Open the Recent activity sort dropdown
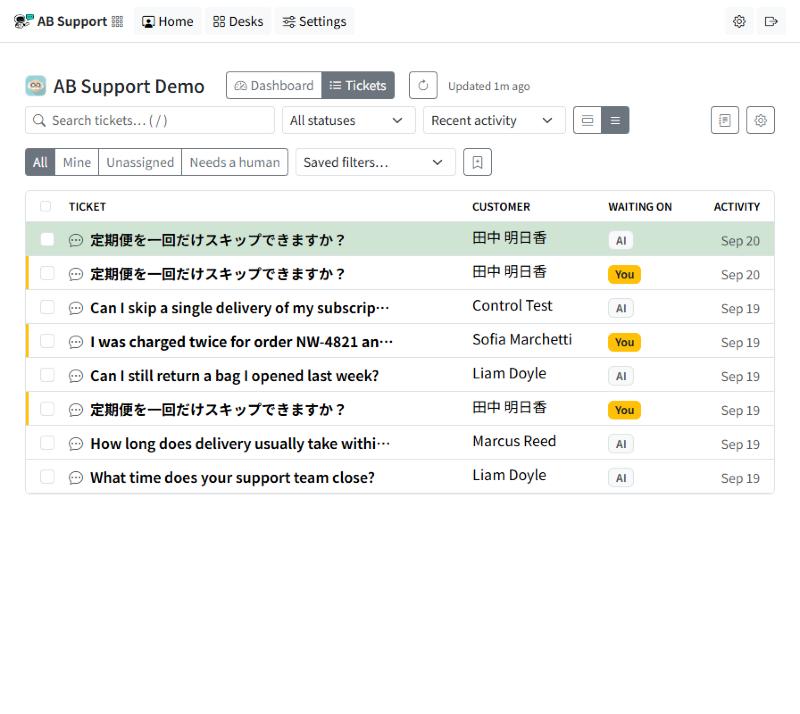Image resolution: width=800 pixels, height=714 pixels. pyautogui.click(x=494, y=120)
